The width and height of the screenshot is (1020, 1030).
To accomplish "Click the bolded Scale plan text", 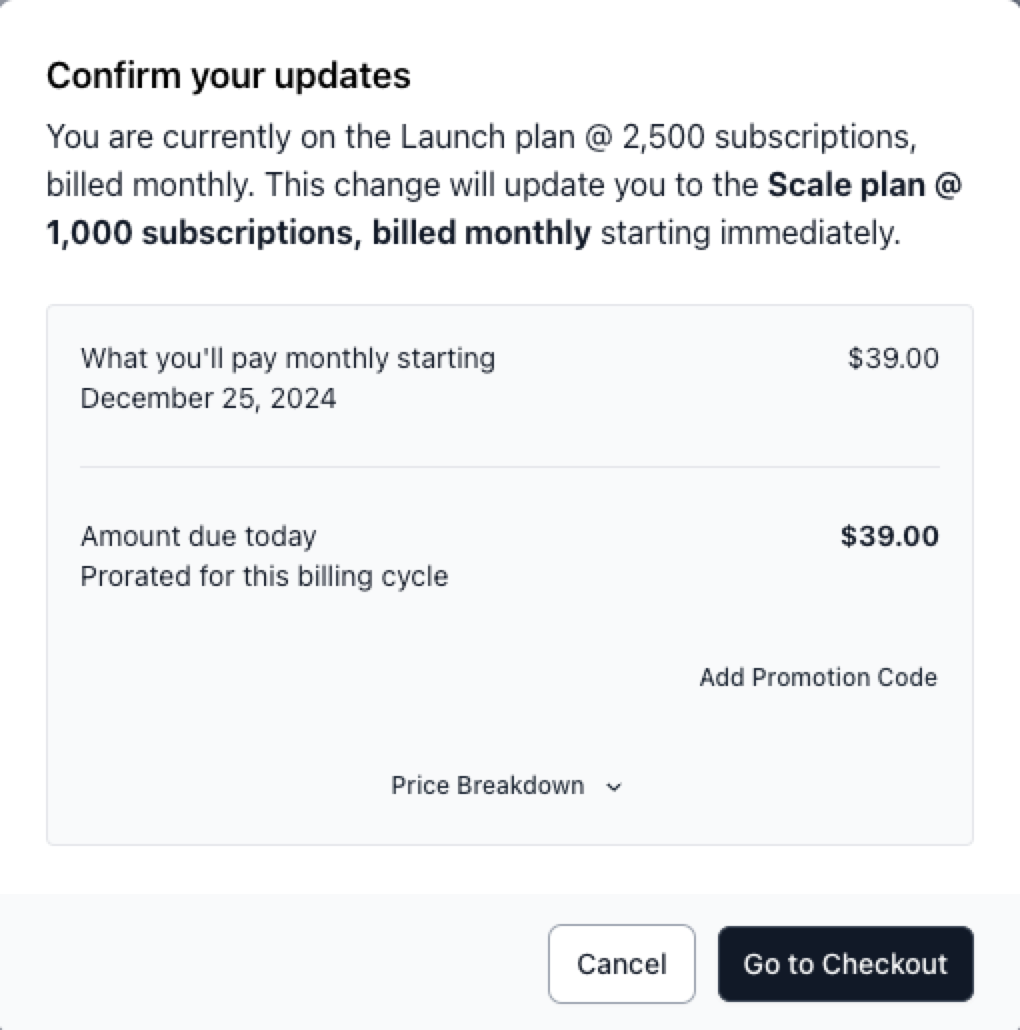I will point(870,185).
